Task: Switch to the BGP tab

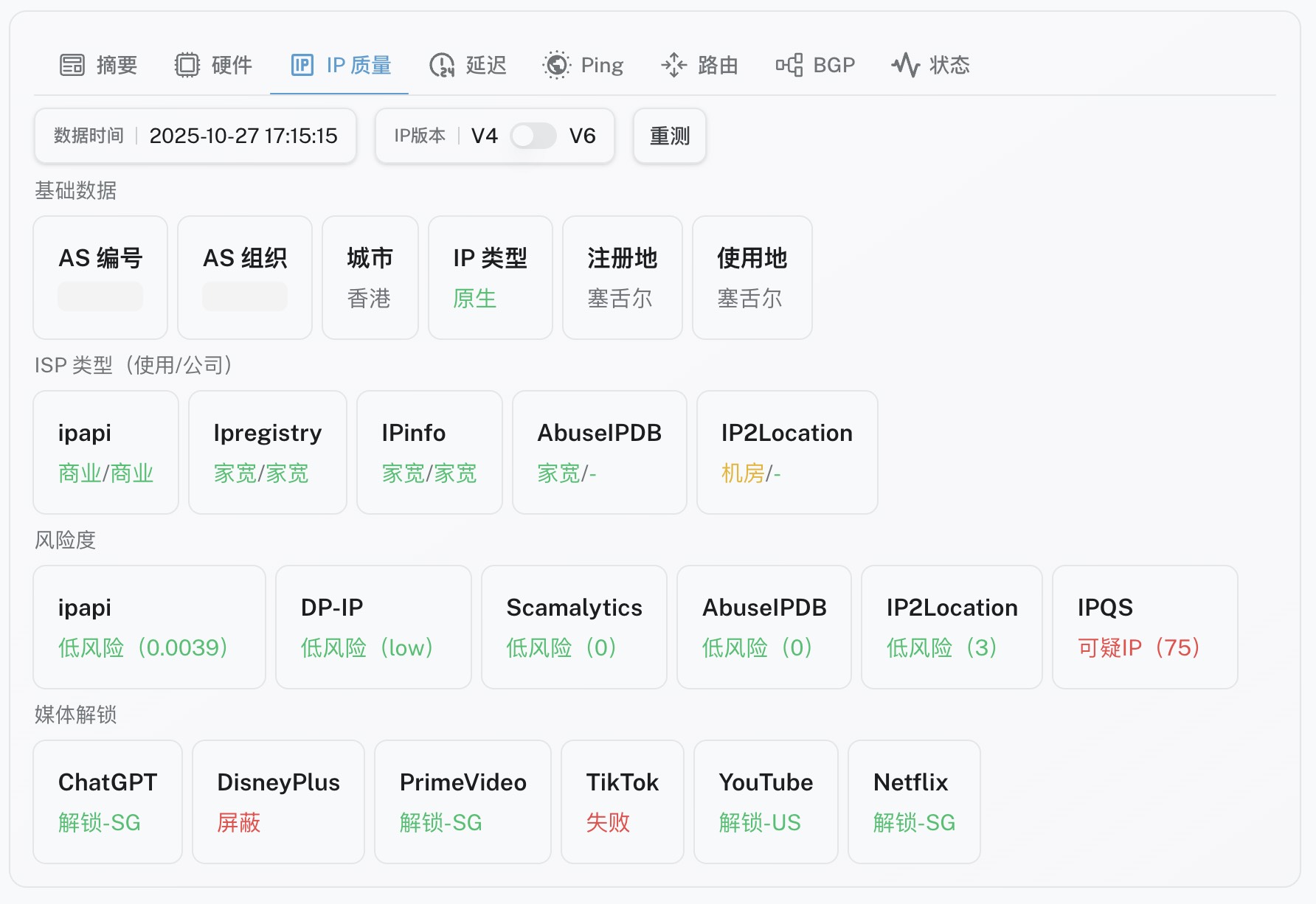Action: point(815,65)
